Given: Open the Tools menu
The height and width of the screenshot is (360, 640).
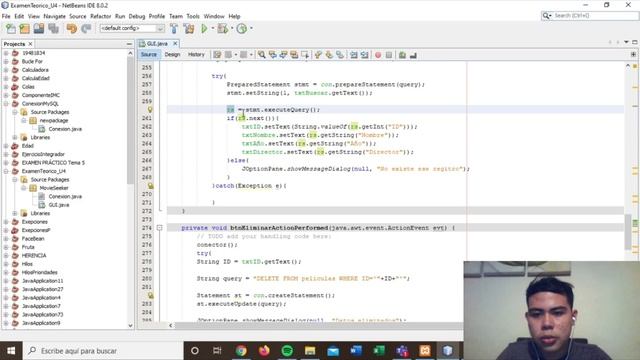Looking at the screenshot, I should (x=193, y=16).
